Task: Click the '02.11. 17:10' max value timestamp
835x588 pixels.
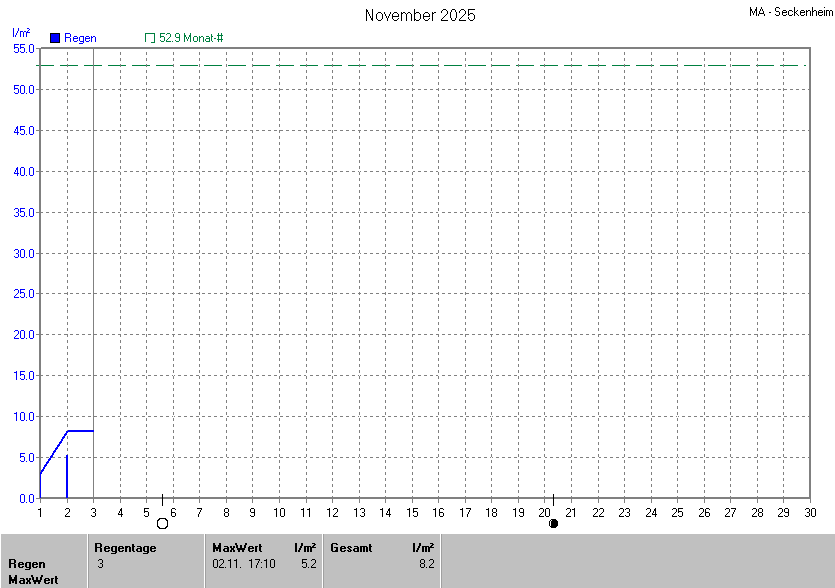Action: (244, 564)
